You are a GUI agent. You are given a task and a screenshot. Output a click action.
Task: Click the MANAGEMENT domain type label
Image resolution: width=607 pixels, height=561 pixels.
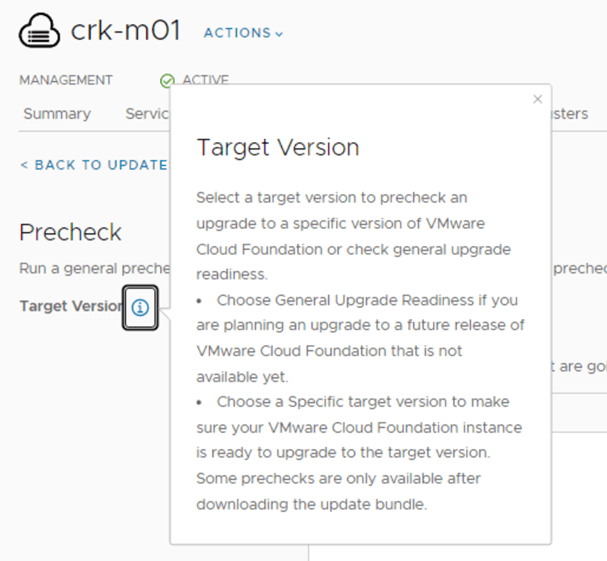(x=66, y=80)
